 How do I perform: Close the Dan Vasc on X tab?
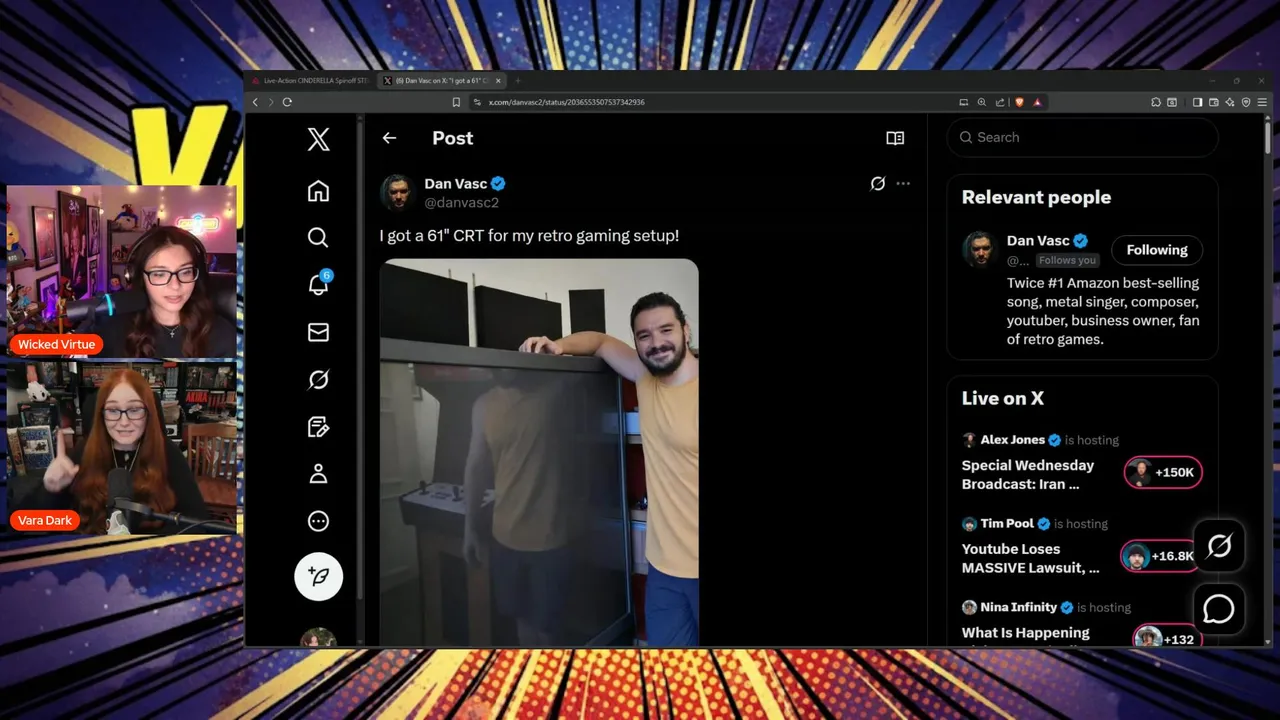tap(498, 80)
